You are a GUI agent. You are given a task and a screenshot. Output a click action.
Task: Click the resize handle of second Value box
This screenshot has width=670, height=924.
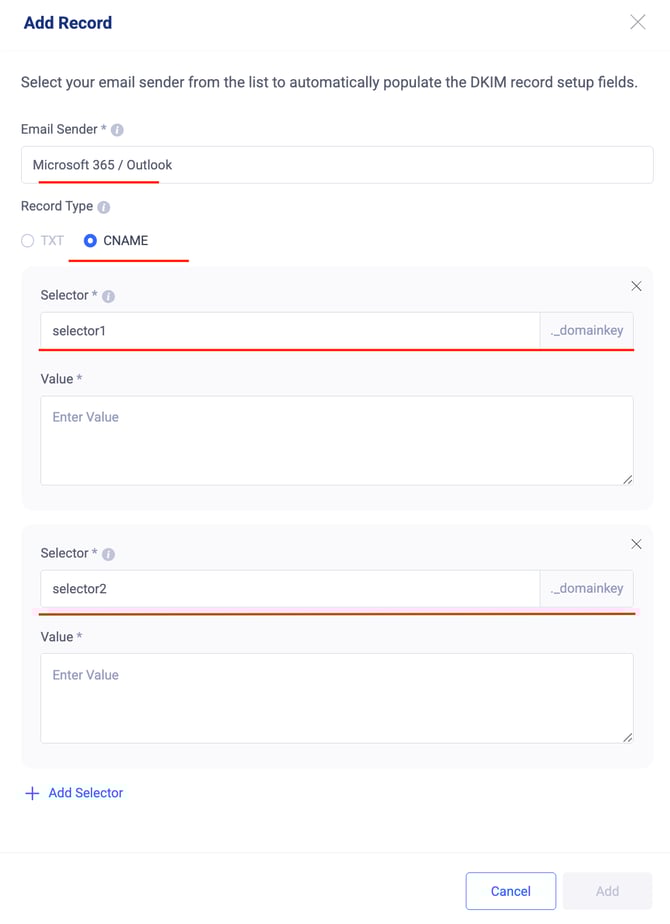[x=628, y=737]
